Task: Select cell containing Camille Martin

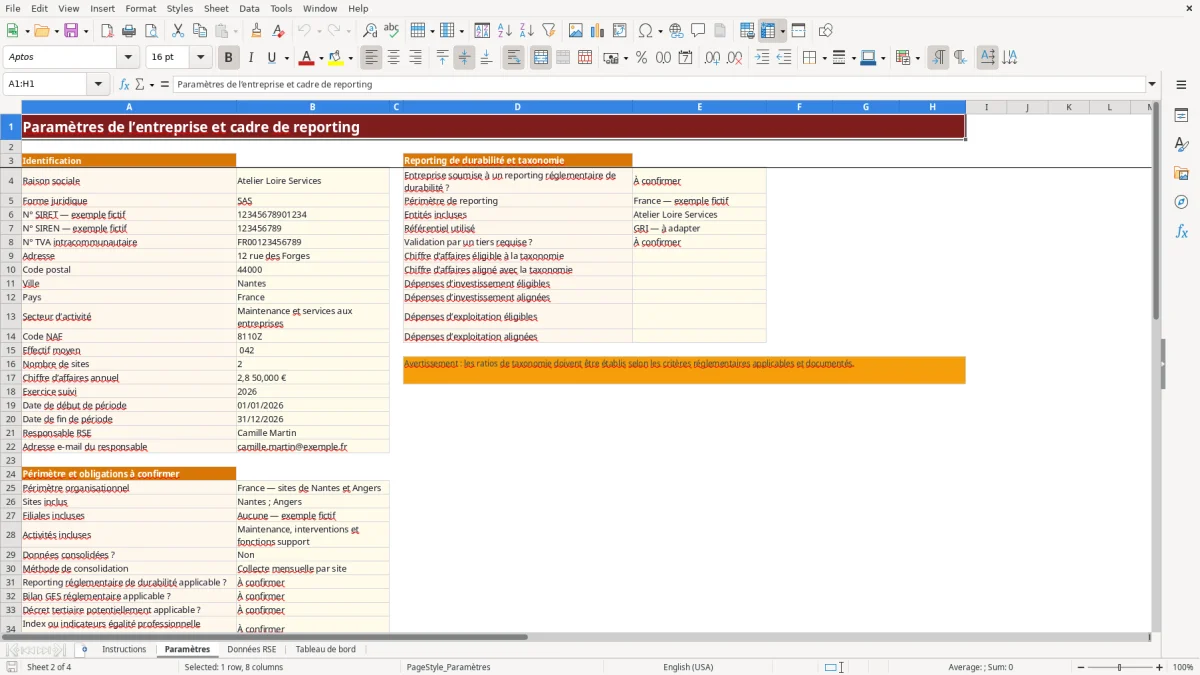Action: pyautogui.click(x=312, y=433)
